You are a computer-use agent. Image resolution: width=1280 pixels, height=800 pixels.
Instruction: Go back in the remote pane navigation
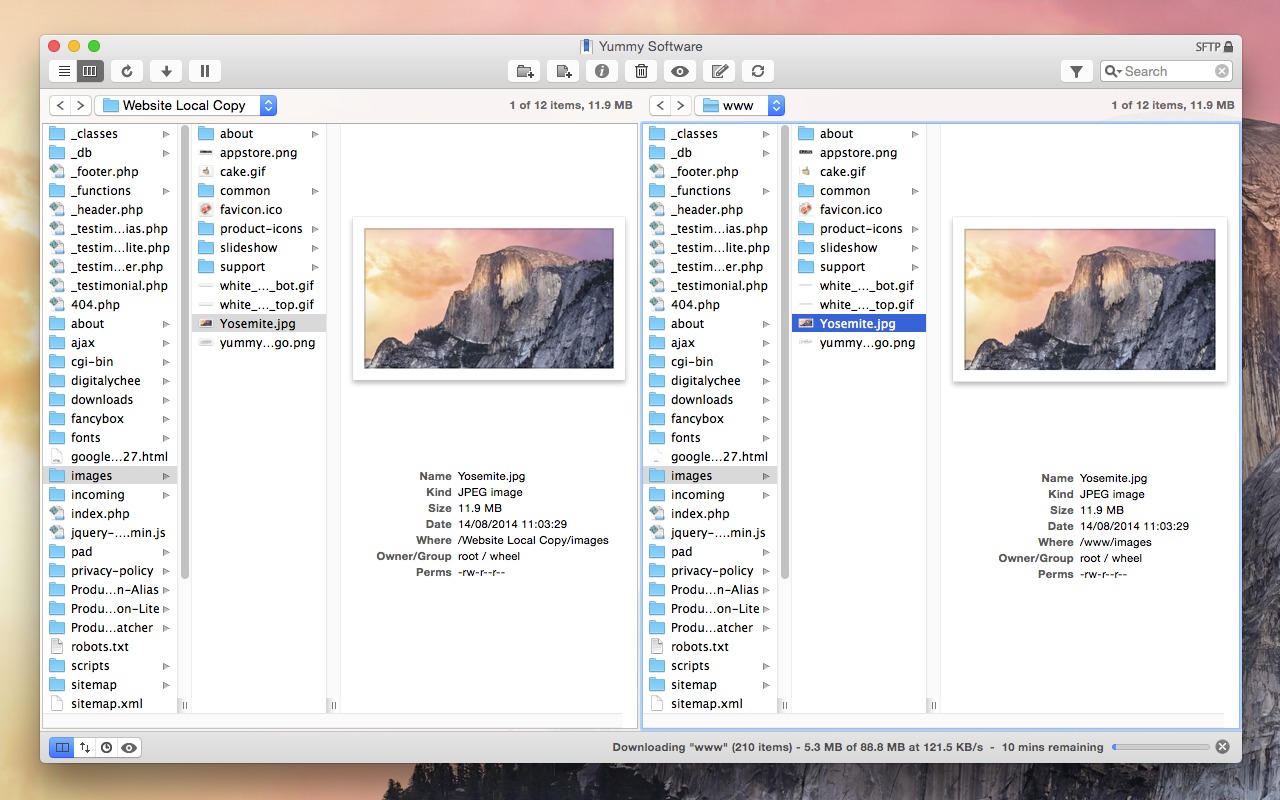pyautogui.click(x=660, y=105)
